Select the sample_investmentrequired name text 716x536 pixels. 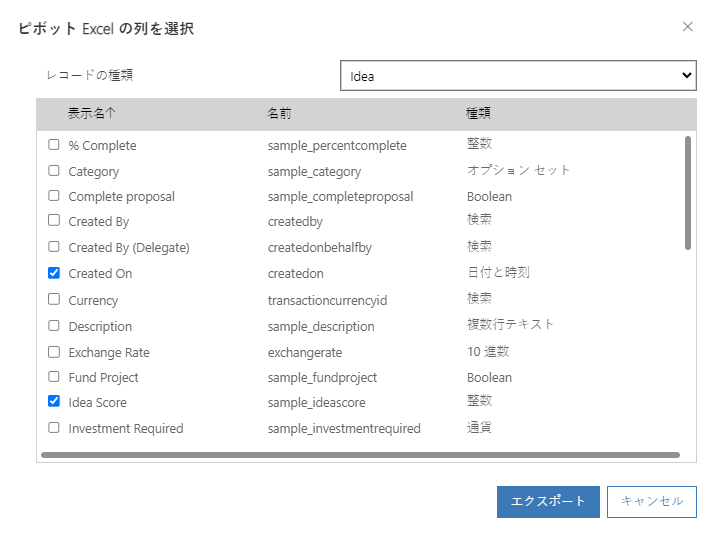pos(344,429)
